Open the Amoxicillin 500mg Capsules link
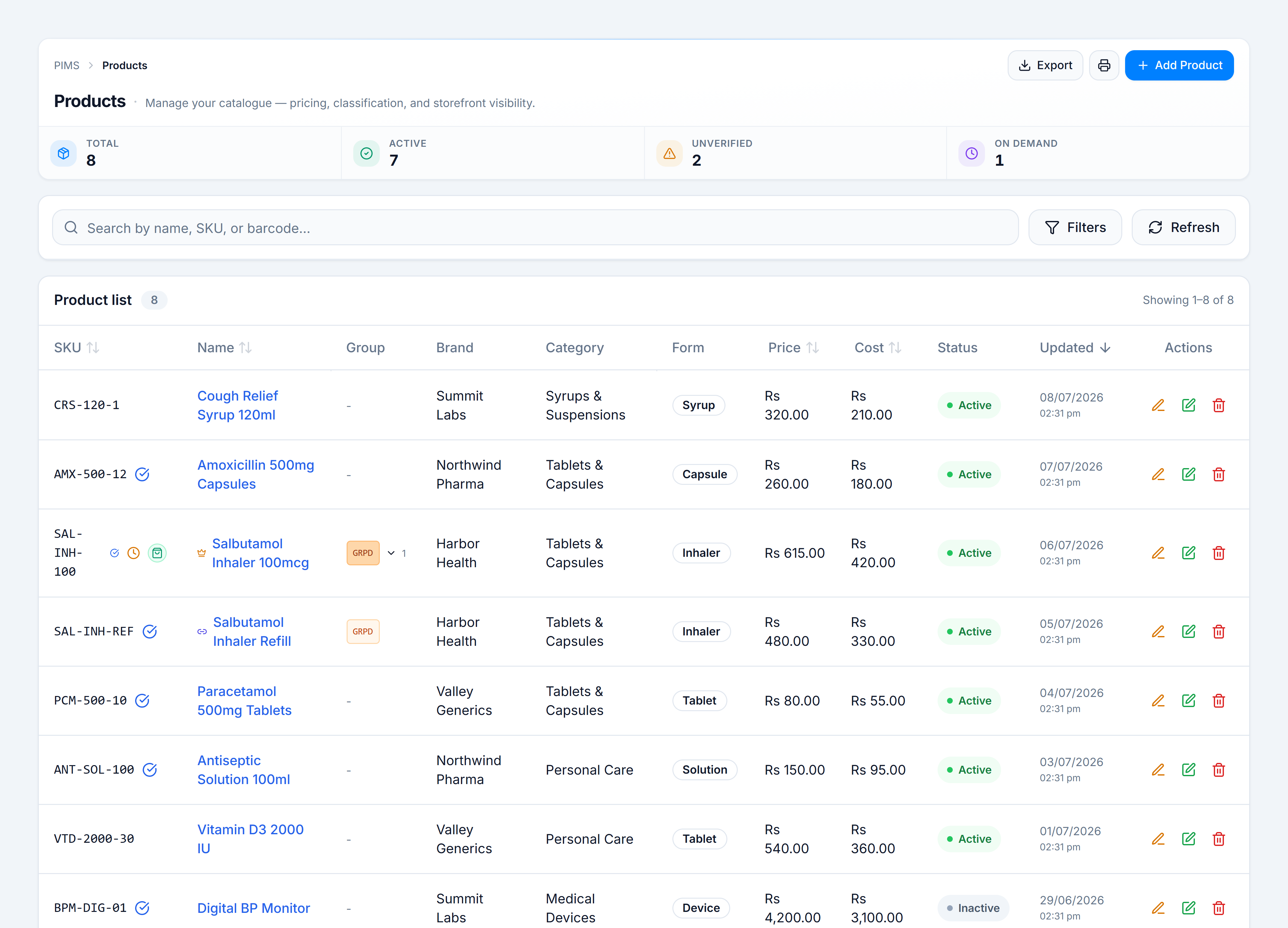 (256, 474)
